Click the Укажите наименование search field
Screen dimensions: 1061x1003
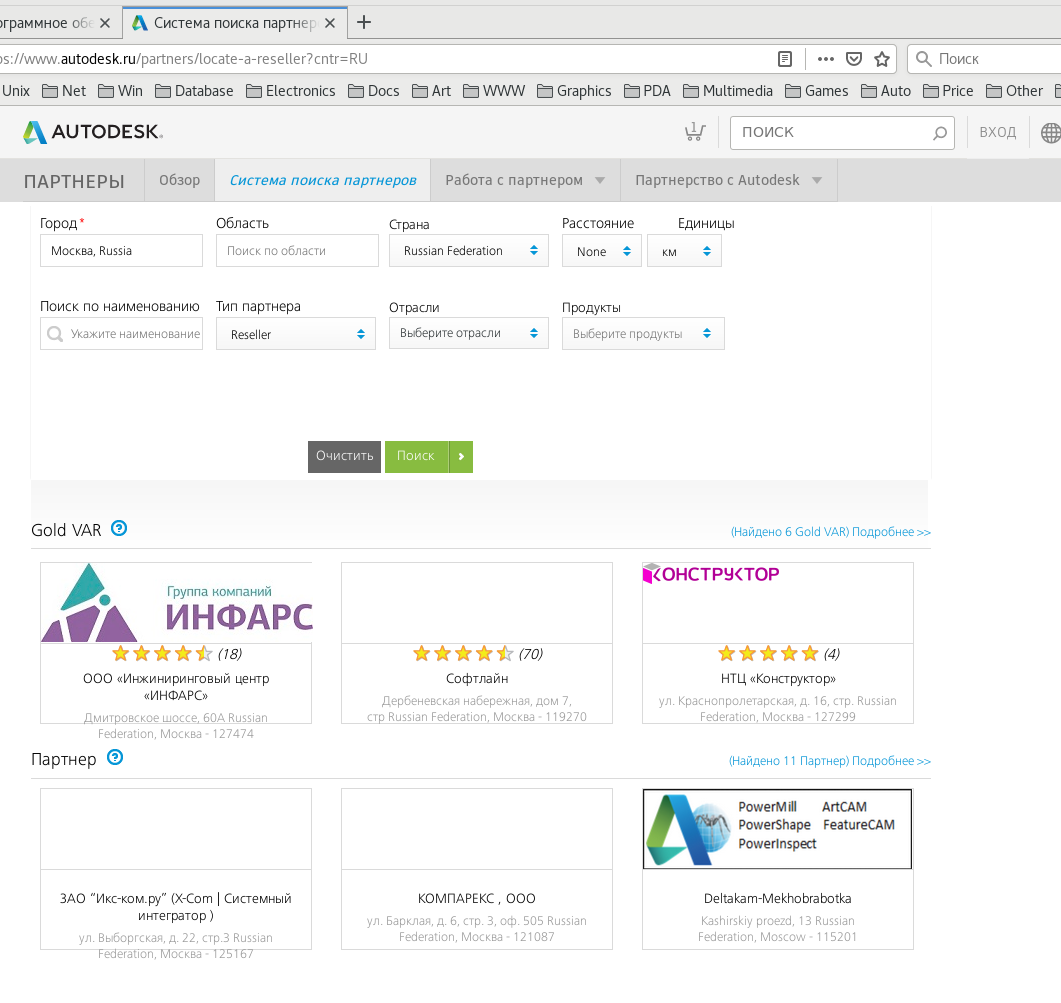(121, 334)
